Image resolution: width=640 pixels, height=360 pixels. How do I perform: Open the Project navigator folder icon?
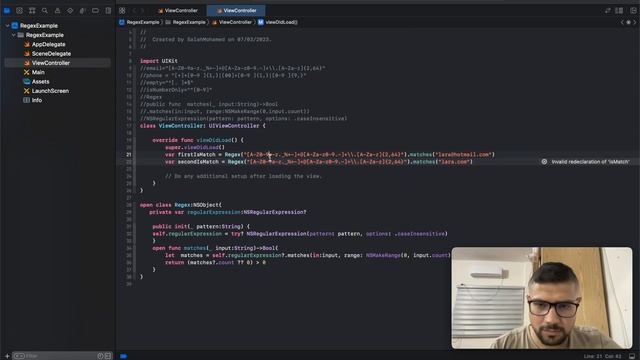(x=7, y=11)
